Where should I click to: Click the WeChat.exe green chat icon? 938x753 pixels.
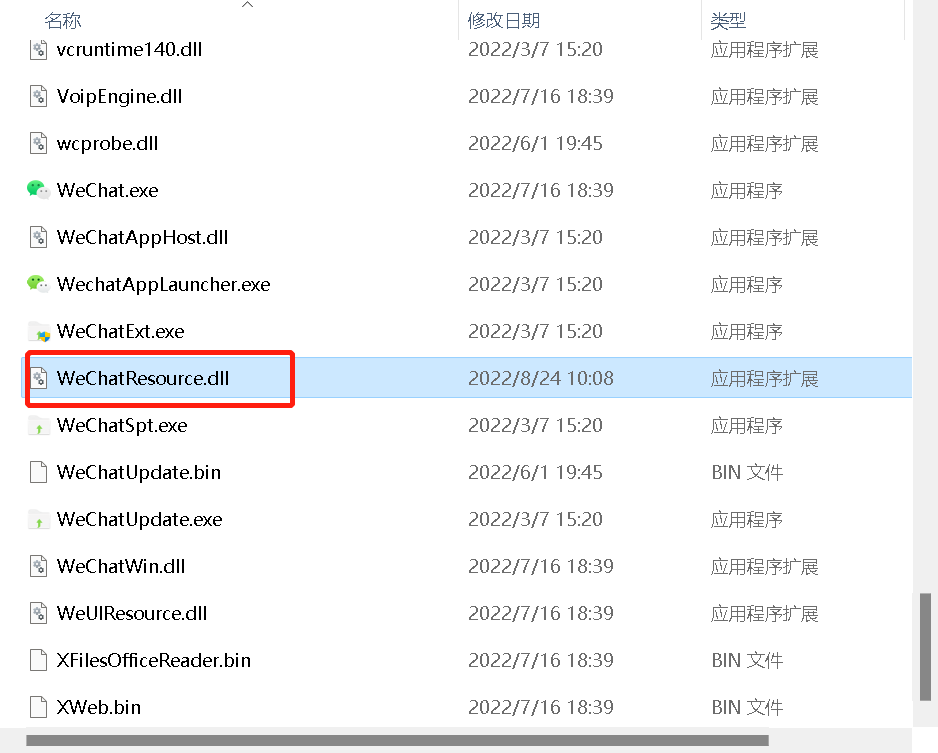pyautogui.click(x=38, y=190)
